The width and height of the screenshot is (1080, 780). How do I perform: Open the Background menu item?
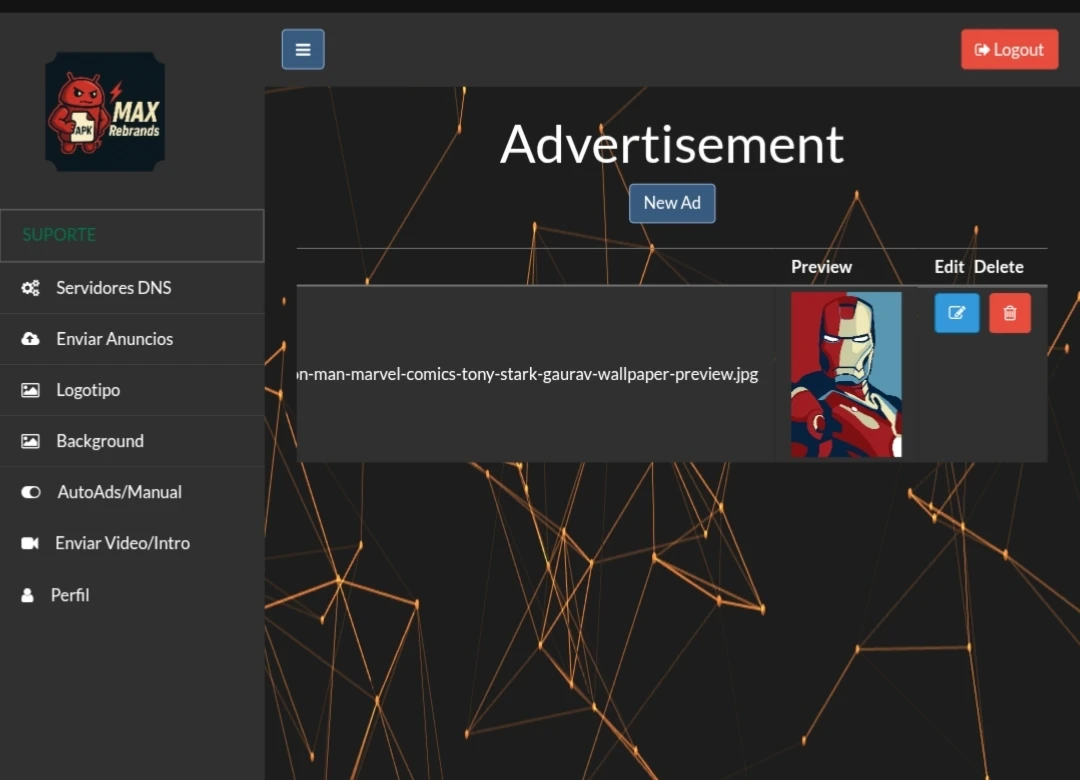click(x=132, y=441)
